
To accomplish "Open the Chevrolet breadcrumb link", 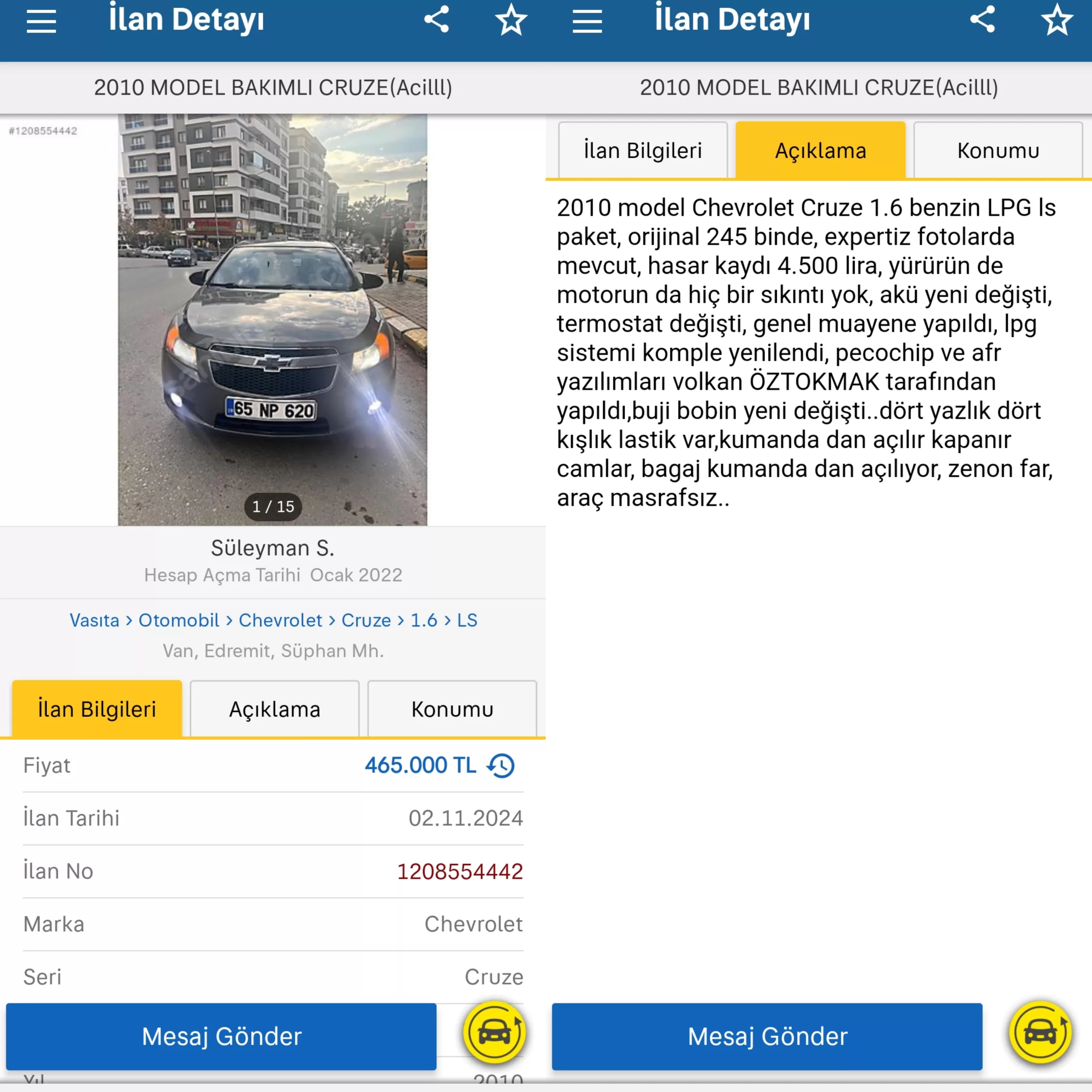I will coord(280,620).
